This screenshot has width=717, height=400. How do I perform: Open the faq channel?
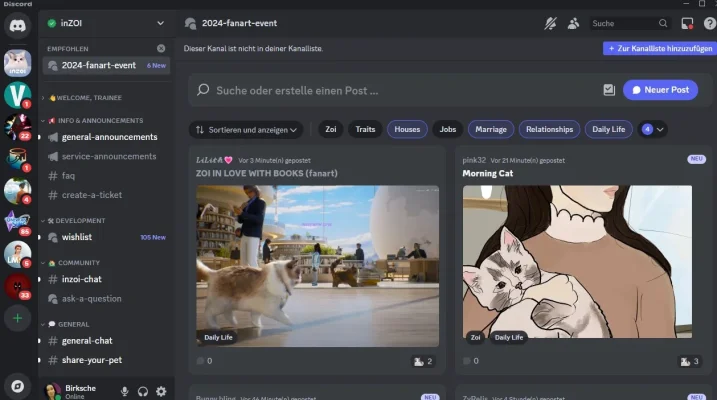click(x=106, y=176)
